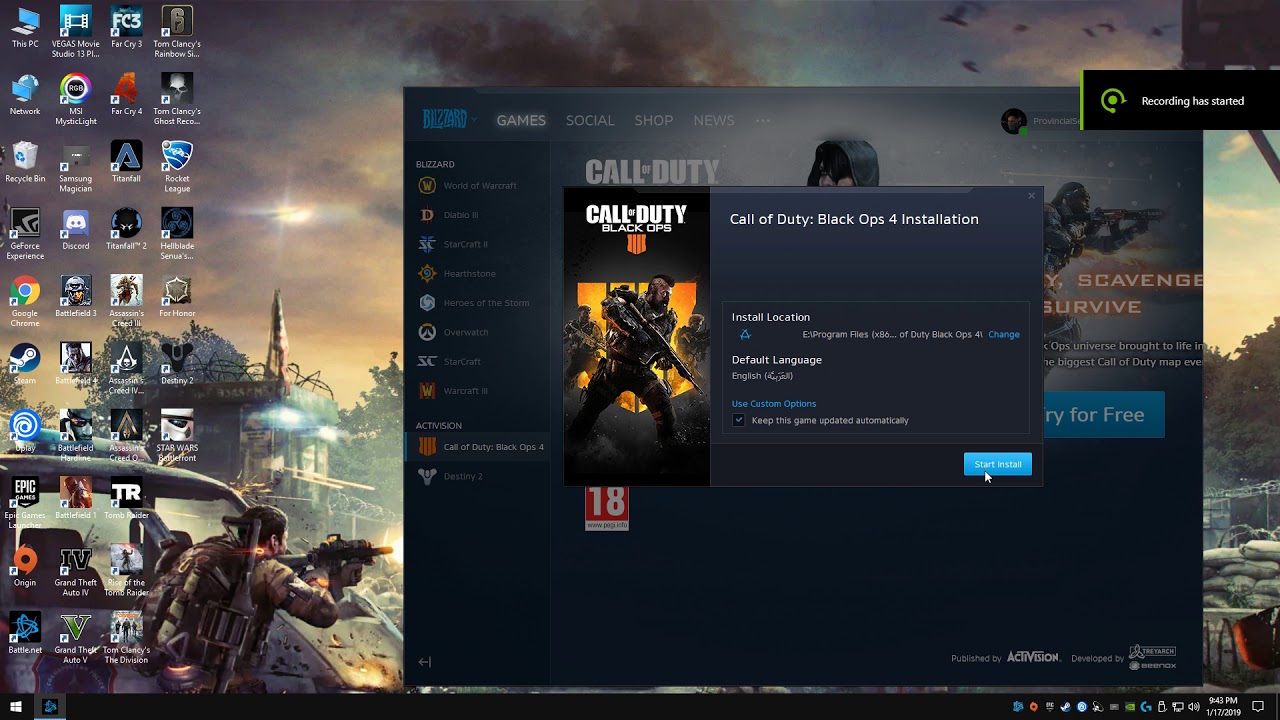Switch to the SHOP tab
Viewport: 1280px width, 720px height.
tap(654, 120)
